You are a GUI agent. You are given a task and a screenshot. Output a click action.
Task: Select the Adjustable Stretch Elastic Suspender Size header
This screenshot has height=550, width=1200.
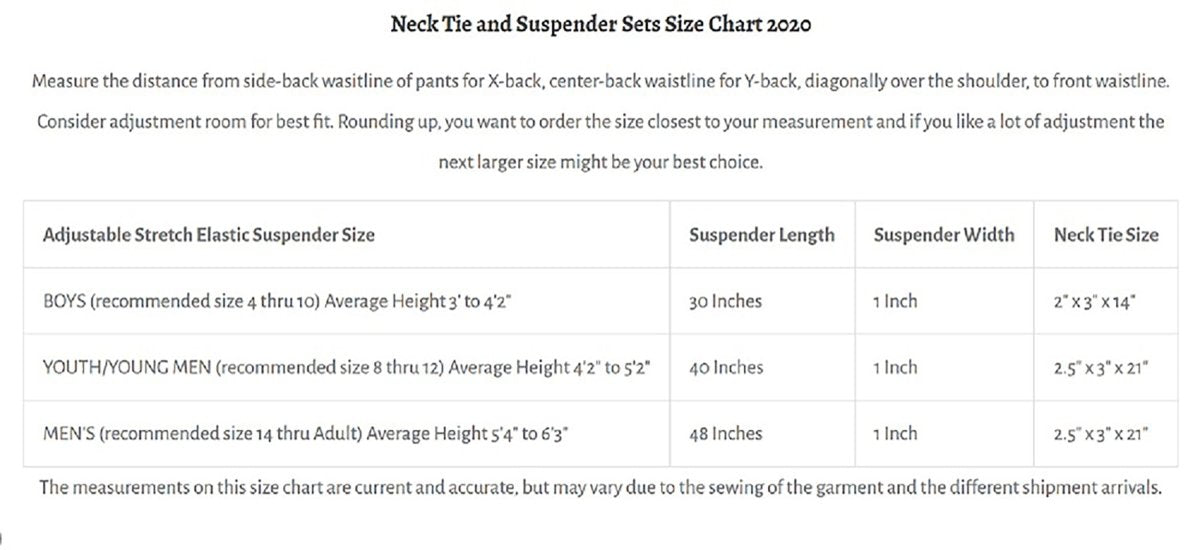coord(209,235)
